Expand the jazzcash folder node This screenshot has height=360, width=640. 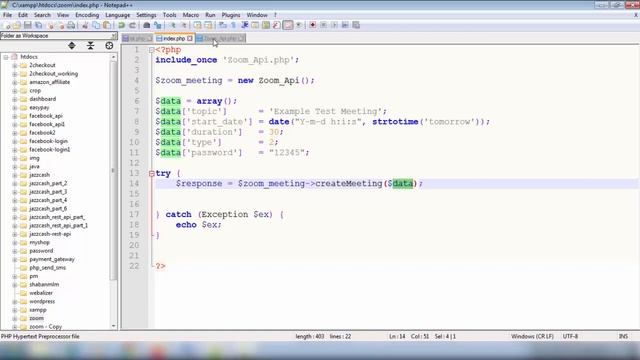click(x=15, y=175)
